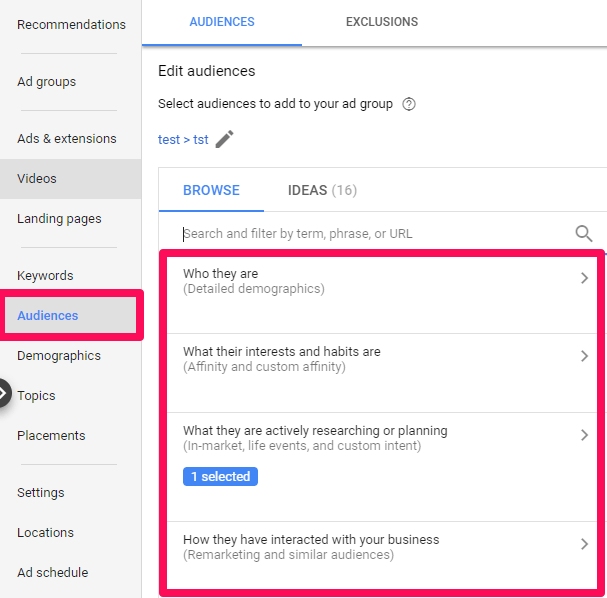Expand How they have interacted chevron
This screenshot has width=607, height=598.
(585, 544)
